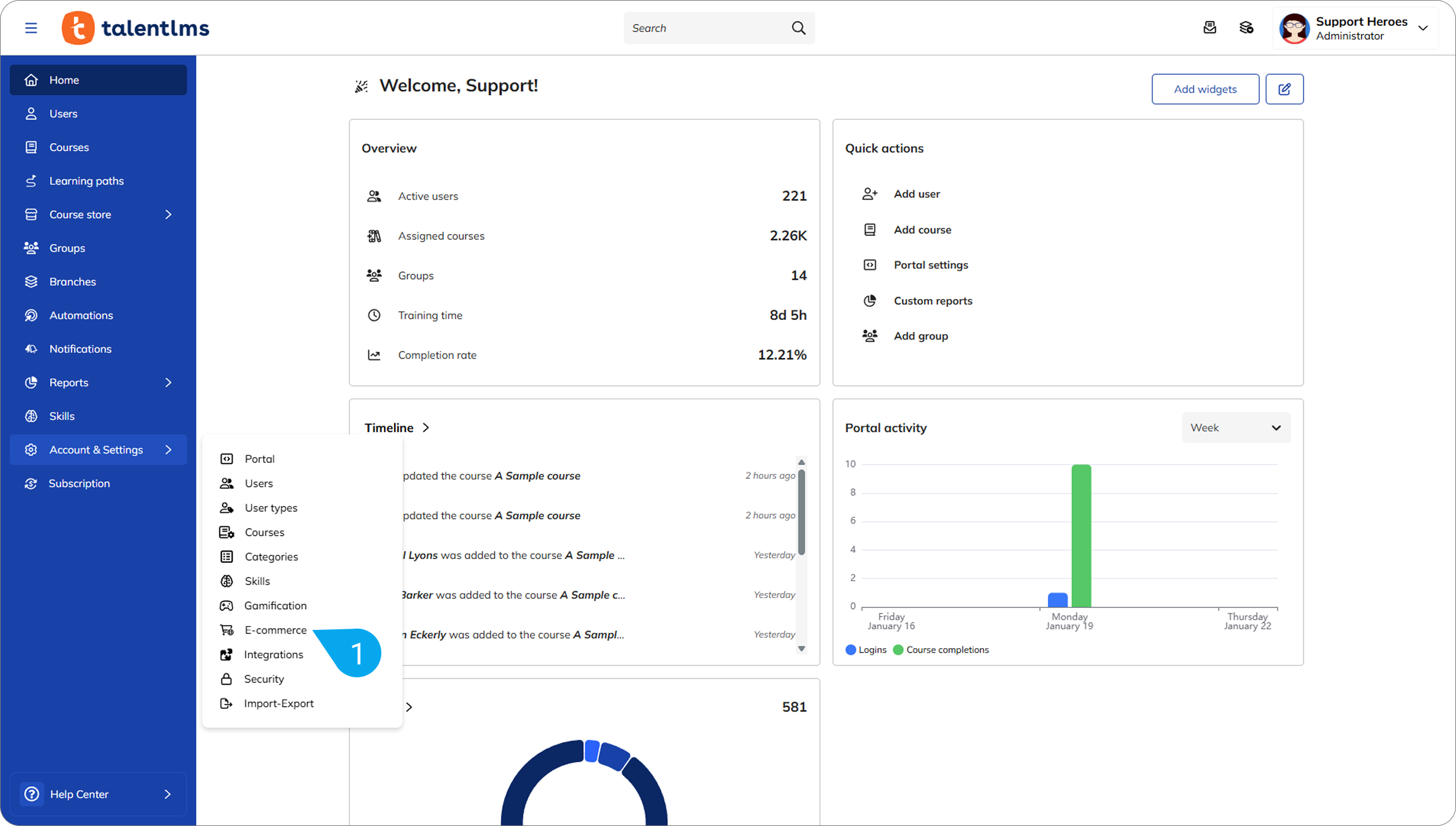Click the Add widgets button
1456x826 pixels.
click(x=1205, y=89)
